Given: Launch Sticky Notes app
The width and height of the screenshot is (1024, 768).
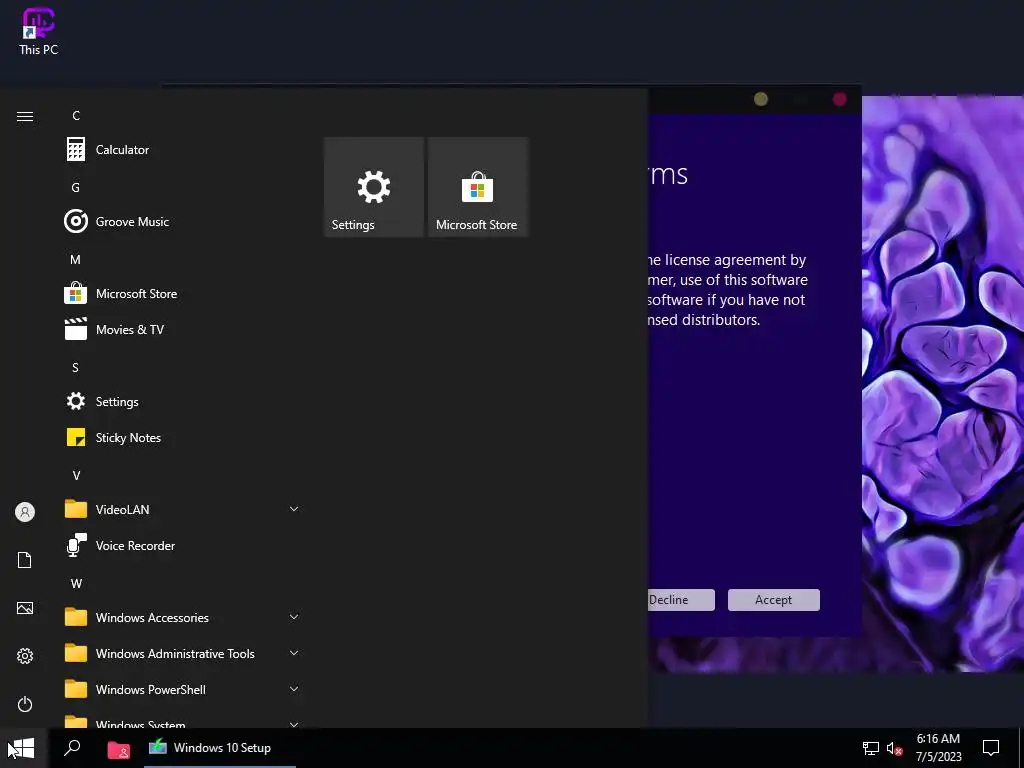Looking at the screenshot, I should tap(183, 438).
